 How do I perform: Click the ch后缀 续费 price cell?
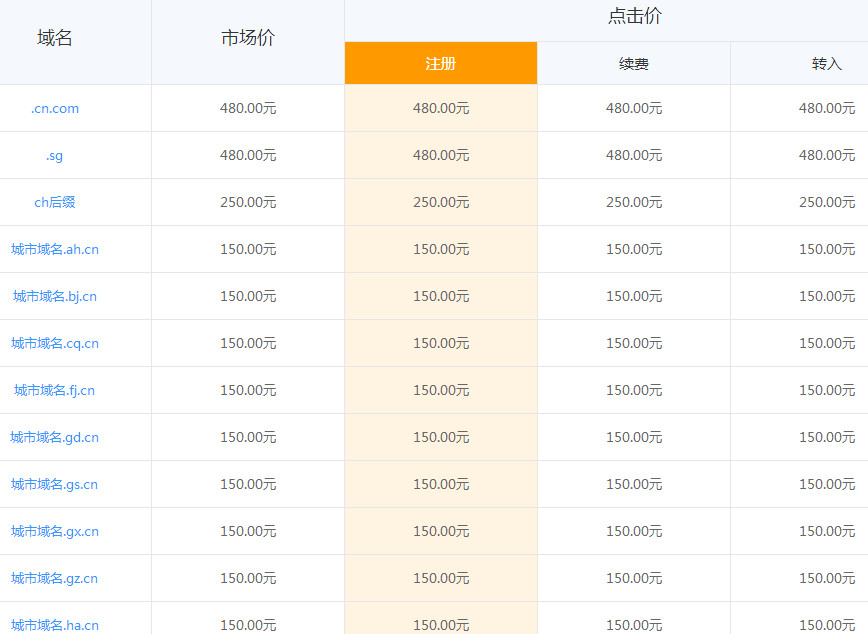click(x=634, y=203)
